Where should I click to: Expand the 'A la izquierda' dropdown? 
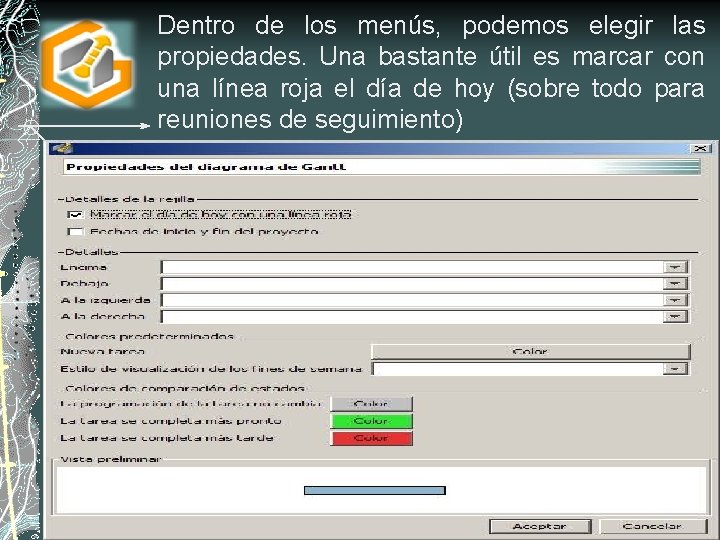coord(675,300)
